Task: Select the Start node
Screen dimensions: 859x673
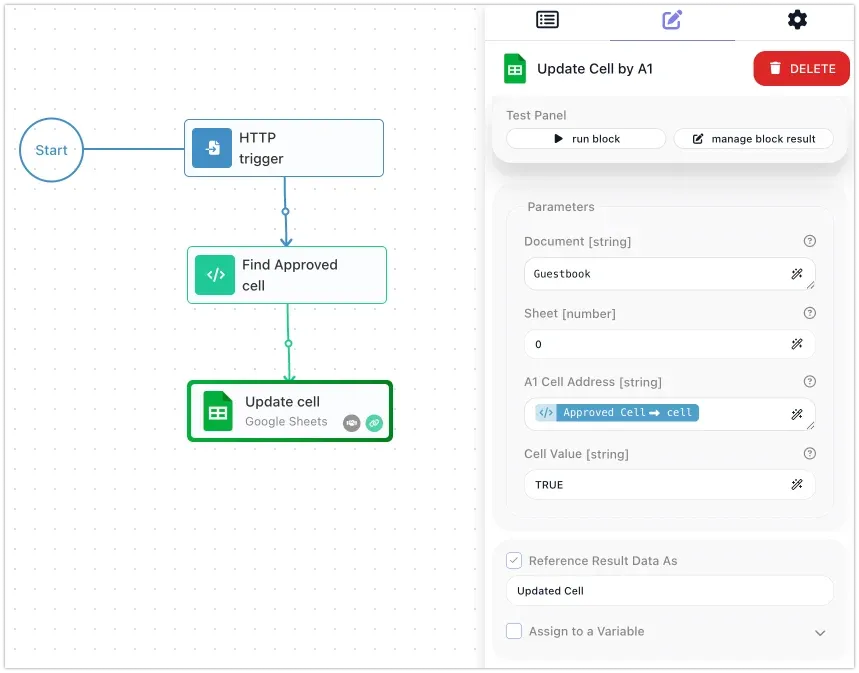Action: [51, 150]
